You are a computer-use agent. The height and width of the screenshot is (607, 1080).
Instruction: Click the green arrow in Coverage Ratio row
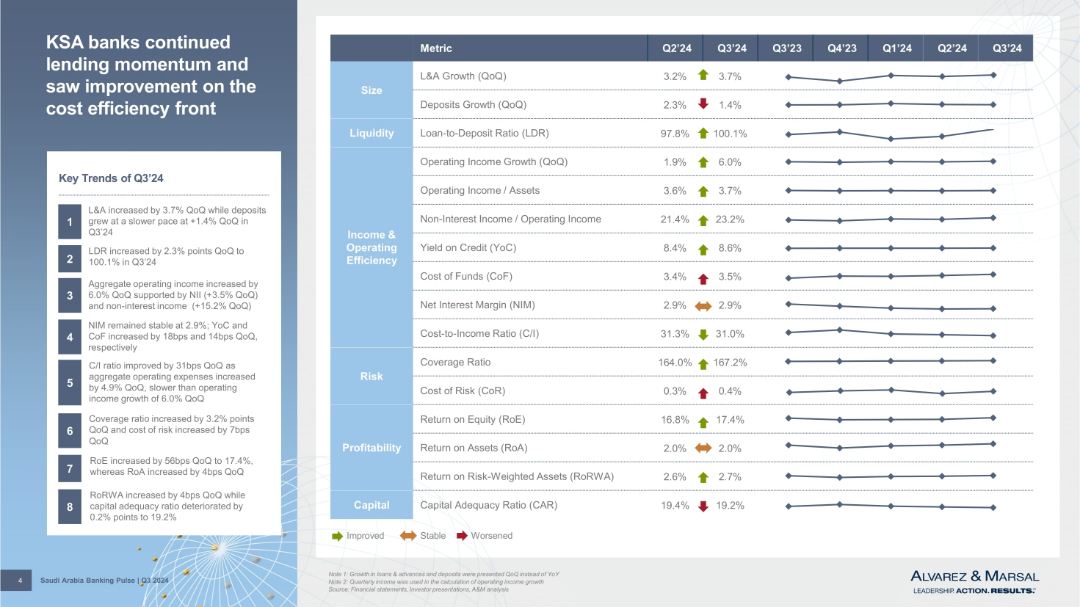tap(703, 364)
